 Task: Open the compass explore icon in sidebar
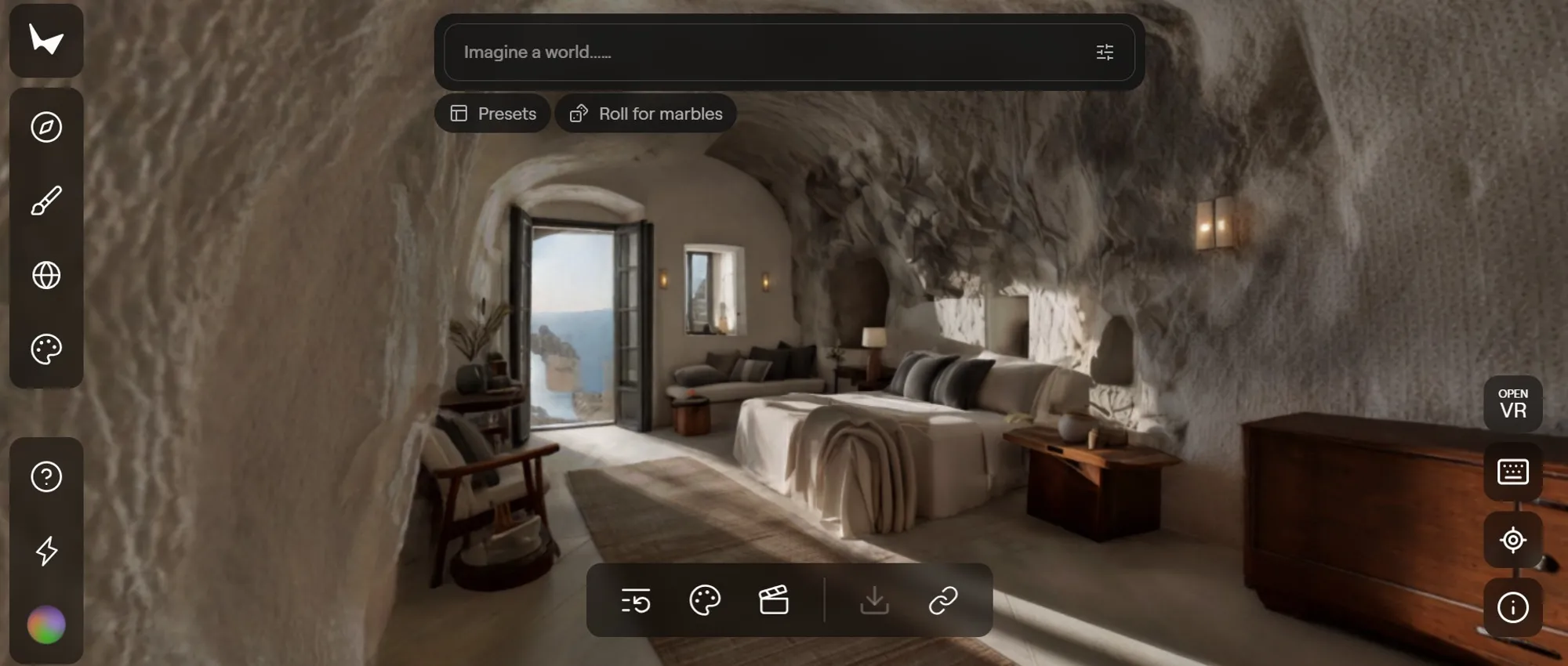tap(46, 127)
